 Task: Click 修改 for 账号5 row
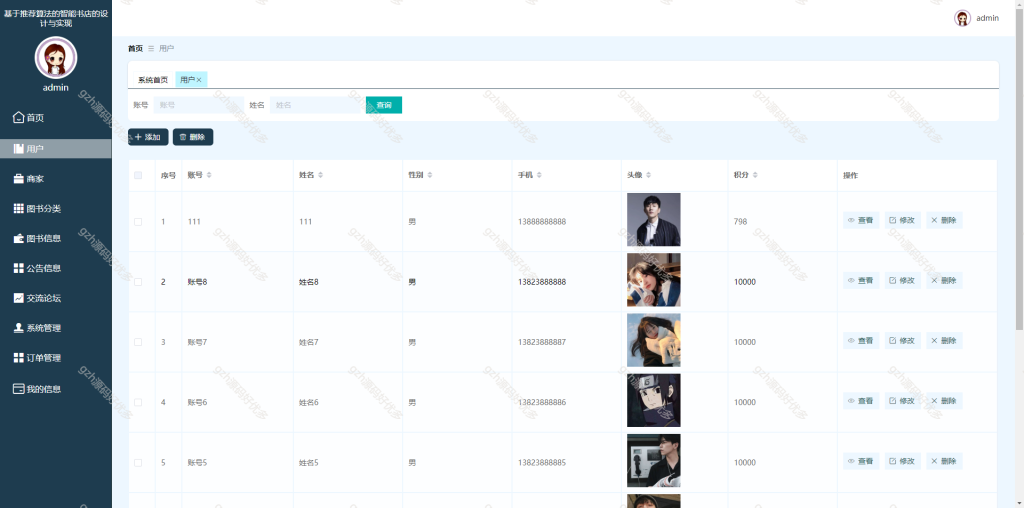pyautogui.click(x=903, y=461)
